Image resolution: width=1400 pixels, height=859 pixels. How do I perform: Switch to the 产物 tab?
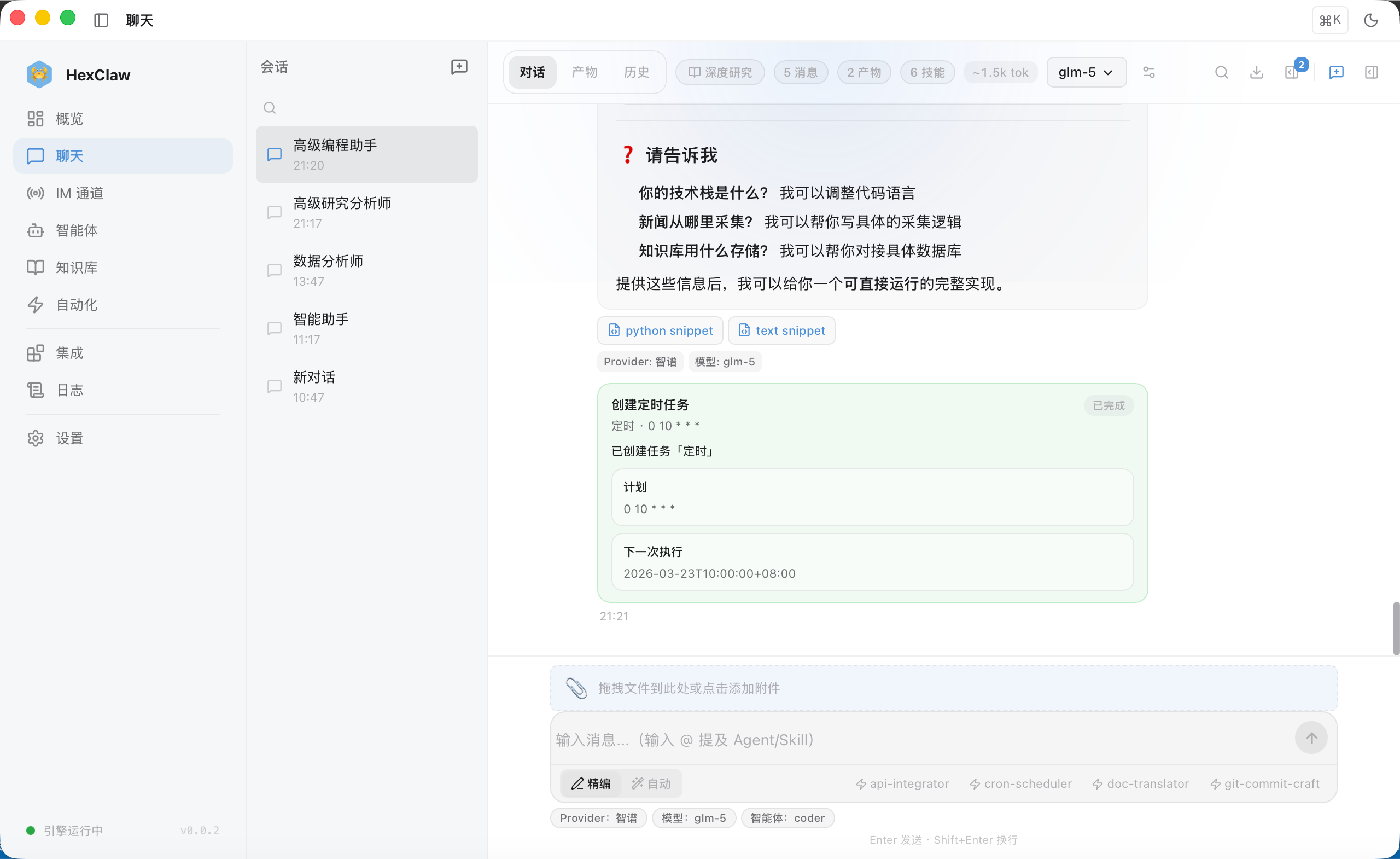585,72
